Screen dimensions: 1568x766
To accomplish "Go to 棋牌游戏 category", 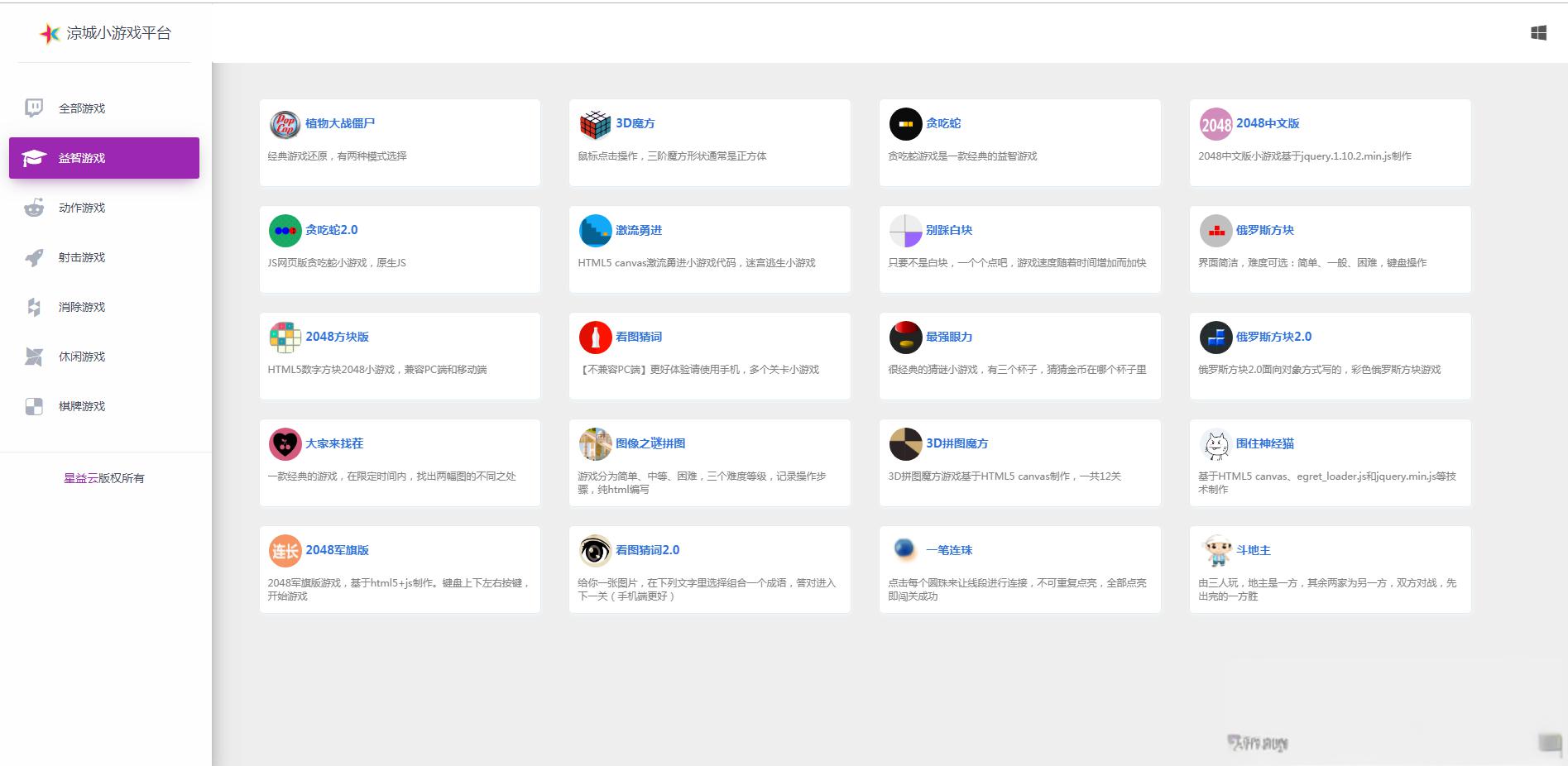I will click(x=104, y=406).
